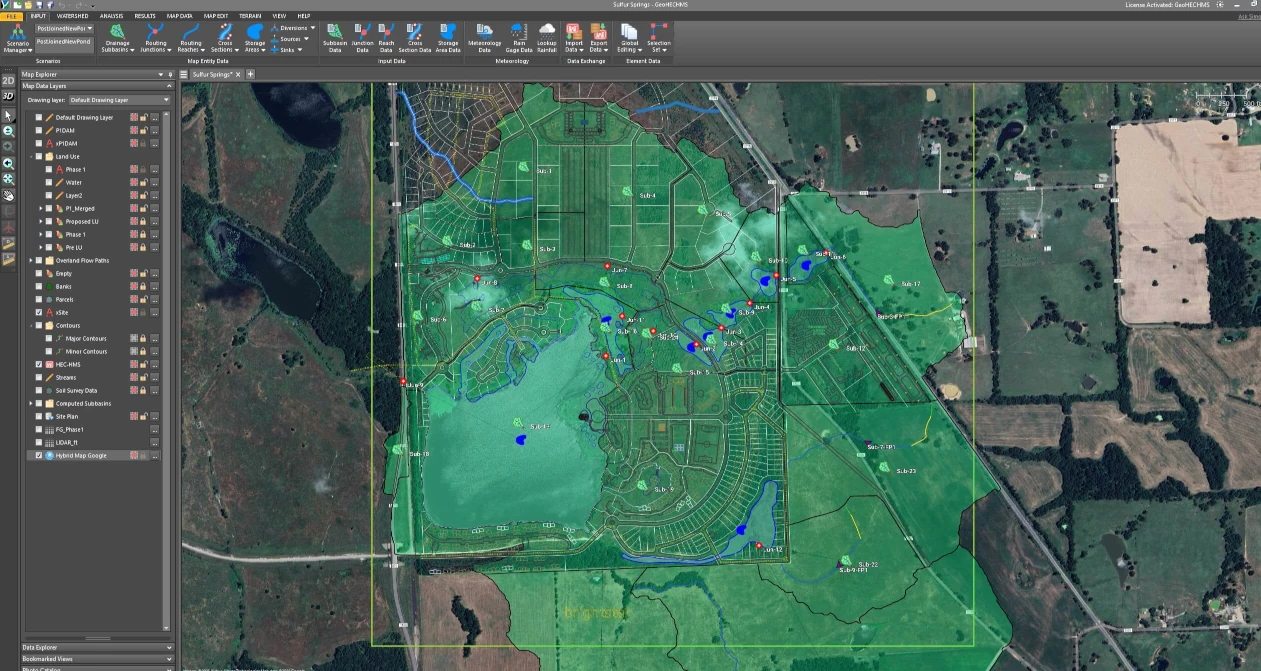This screenshot has height=671, width=1261.
Task: Select the Soil Survey Data layer
Action: click(x=76, y=391)
